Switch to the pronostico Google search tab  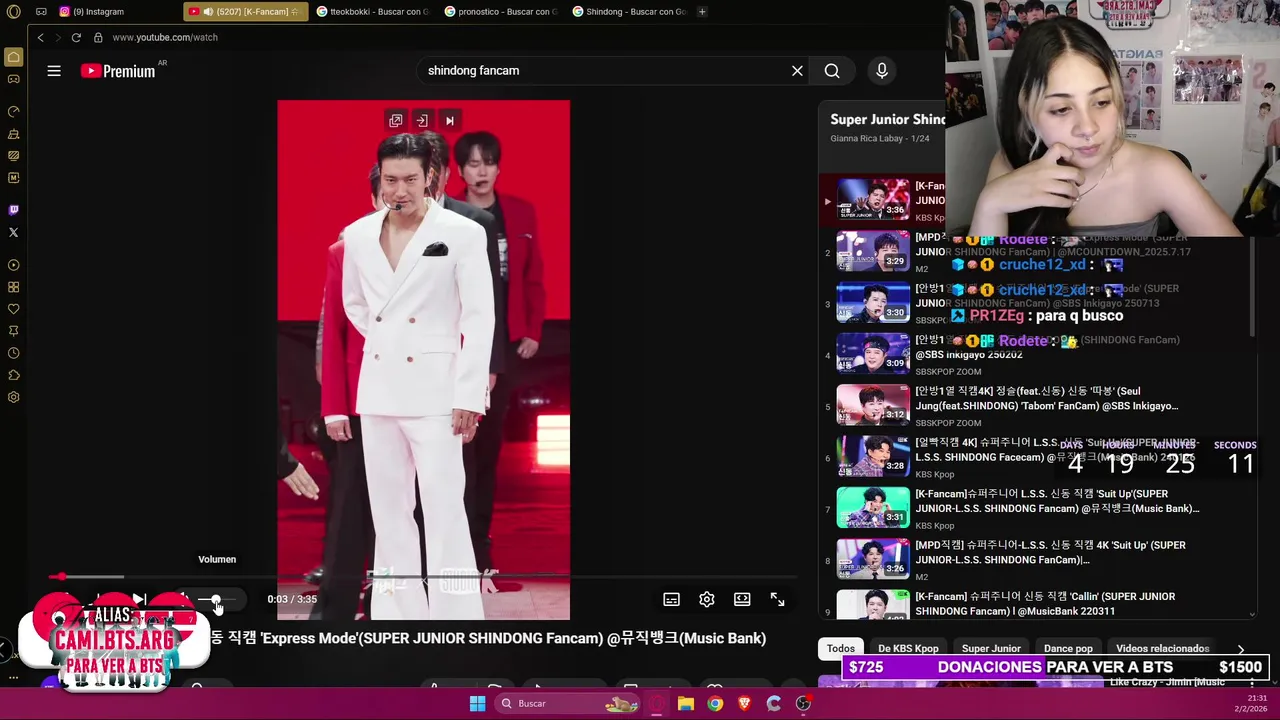(500, 12)
